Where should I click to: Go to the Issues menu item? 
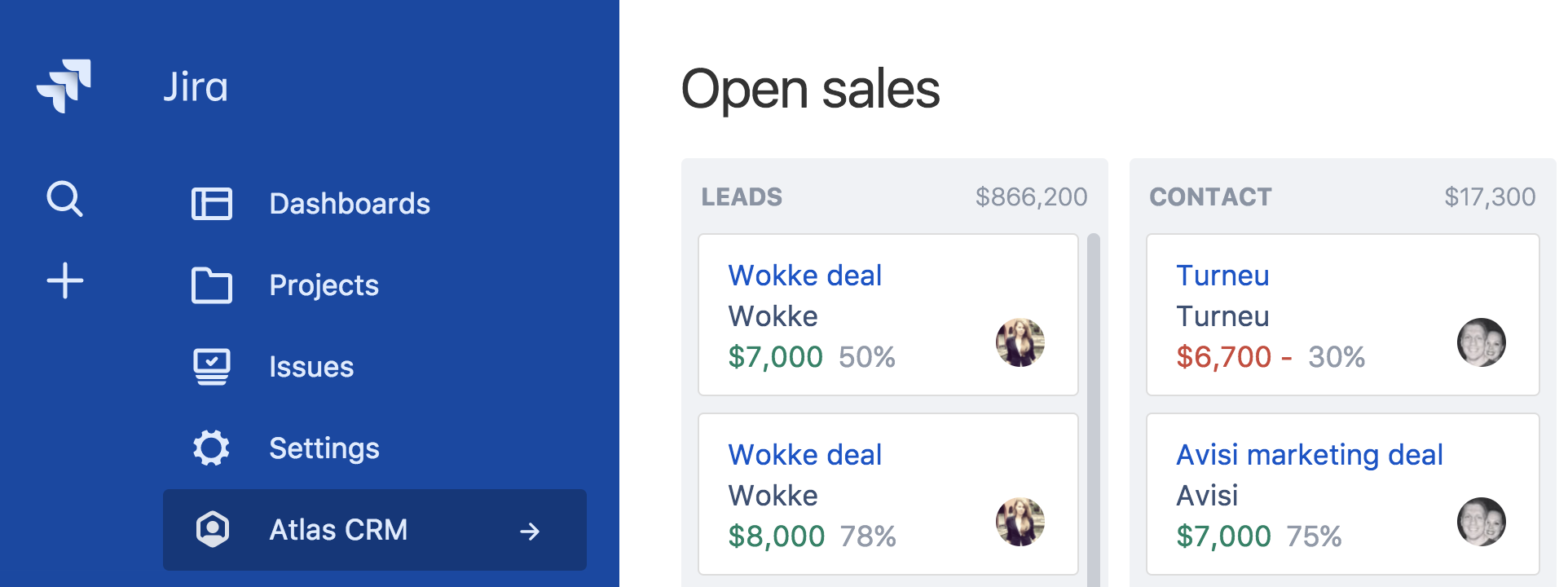pyautogui.click(x=311, y=367)
